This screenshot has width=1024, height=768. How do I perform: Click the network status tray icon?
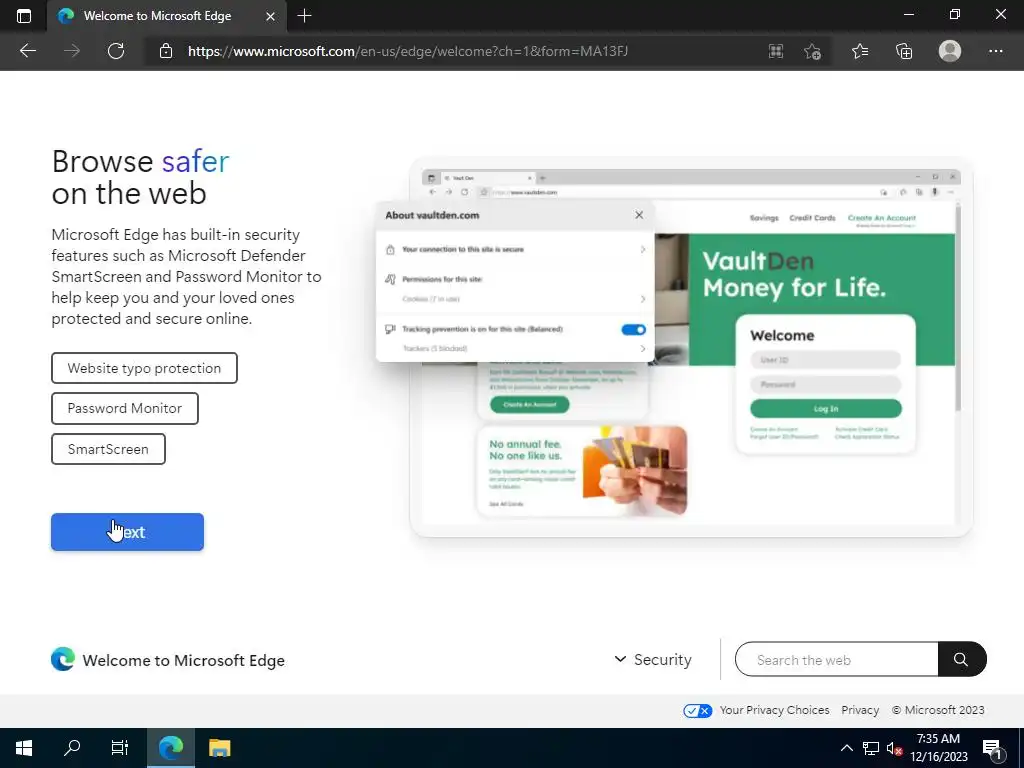pos(871,748)
